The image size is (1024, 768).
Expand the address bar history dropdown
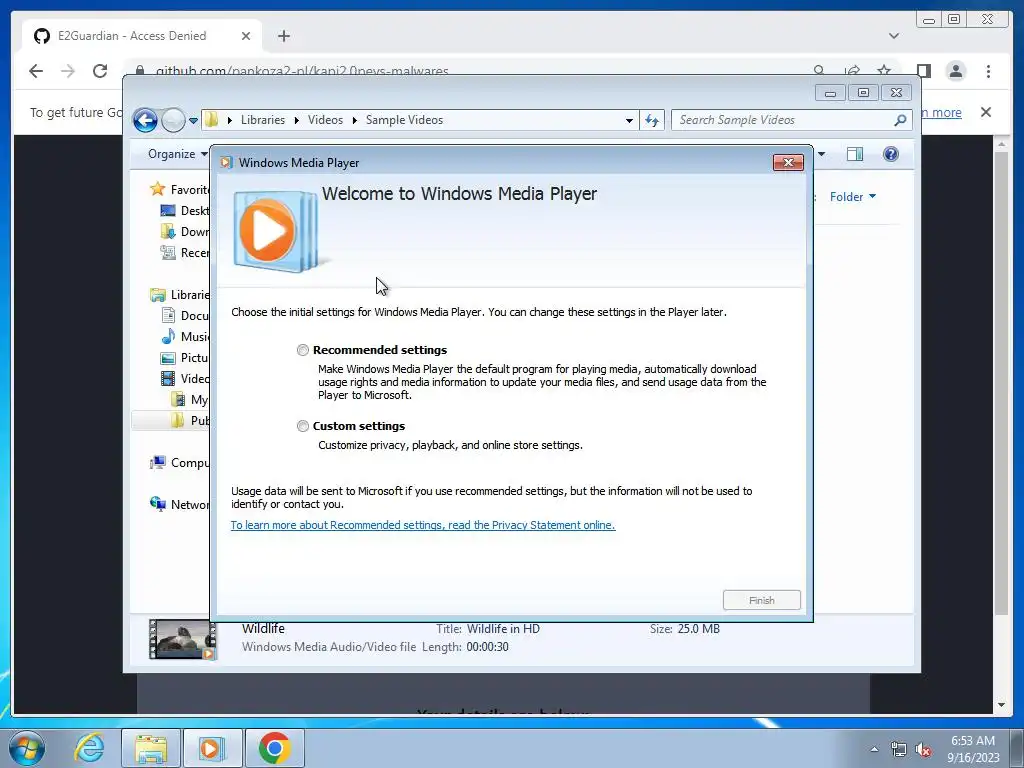(629, 121)
